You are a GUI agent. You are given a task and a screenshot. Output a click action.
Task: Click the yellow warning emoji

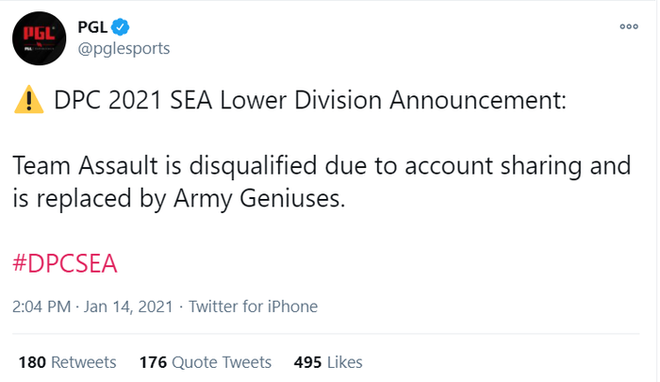point(29,100)
